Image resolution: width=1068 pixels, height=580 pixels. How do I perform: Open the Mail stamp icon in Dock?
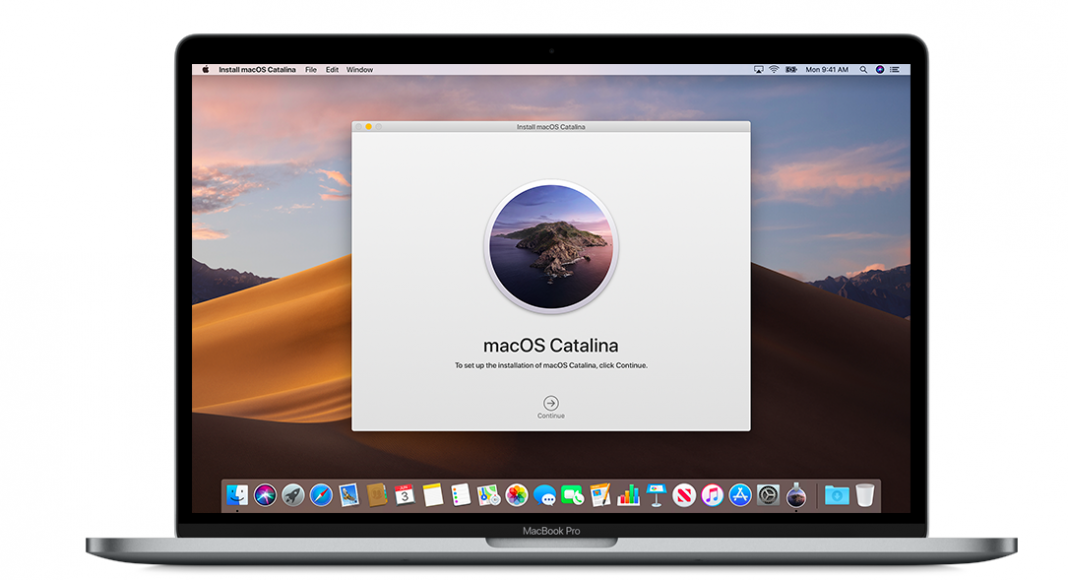tap(349, 495)
